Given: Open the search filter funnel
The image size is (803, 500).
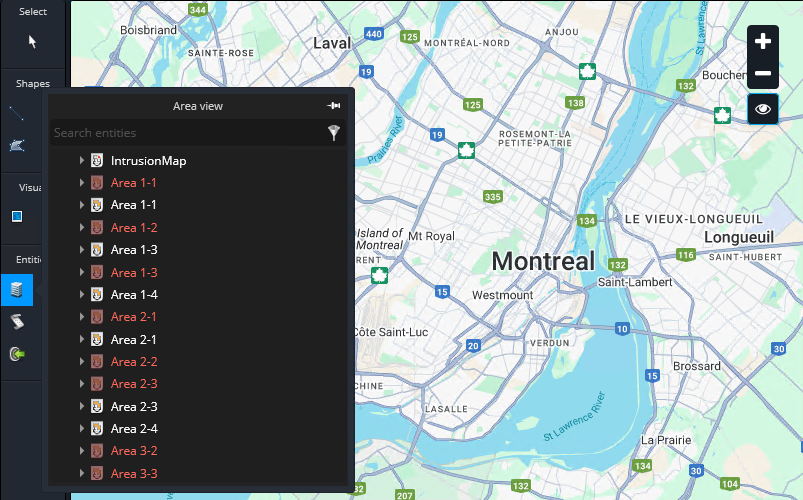Looking at the screenshot, I should (x=334, y=133).
